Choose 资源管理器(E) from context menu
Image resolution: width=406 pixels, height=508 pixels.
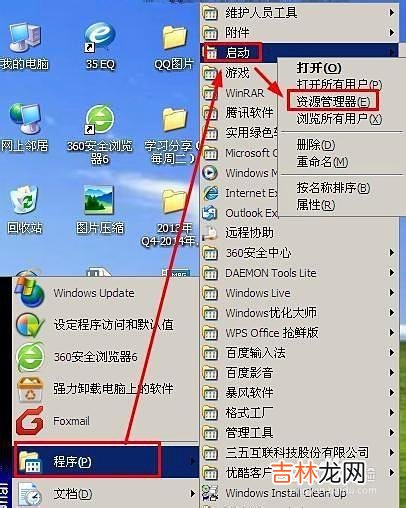pyautogui.click(x=333, y=101)
